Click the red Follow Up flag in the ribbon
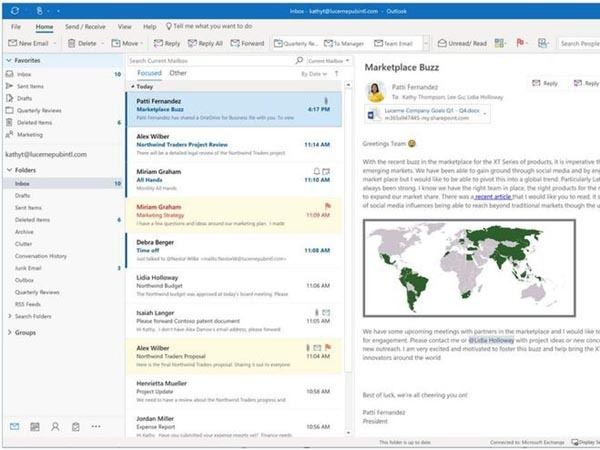This screenshot has width=600, height=450. (x=520, y=43)
